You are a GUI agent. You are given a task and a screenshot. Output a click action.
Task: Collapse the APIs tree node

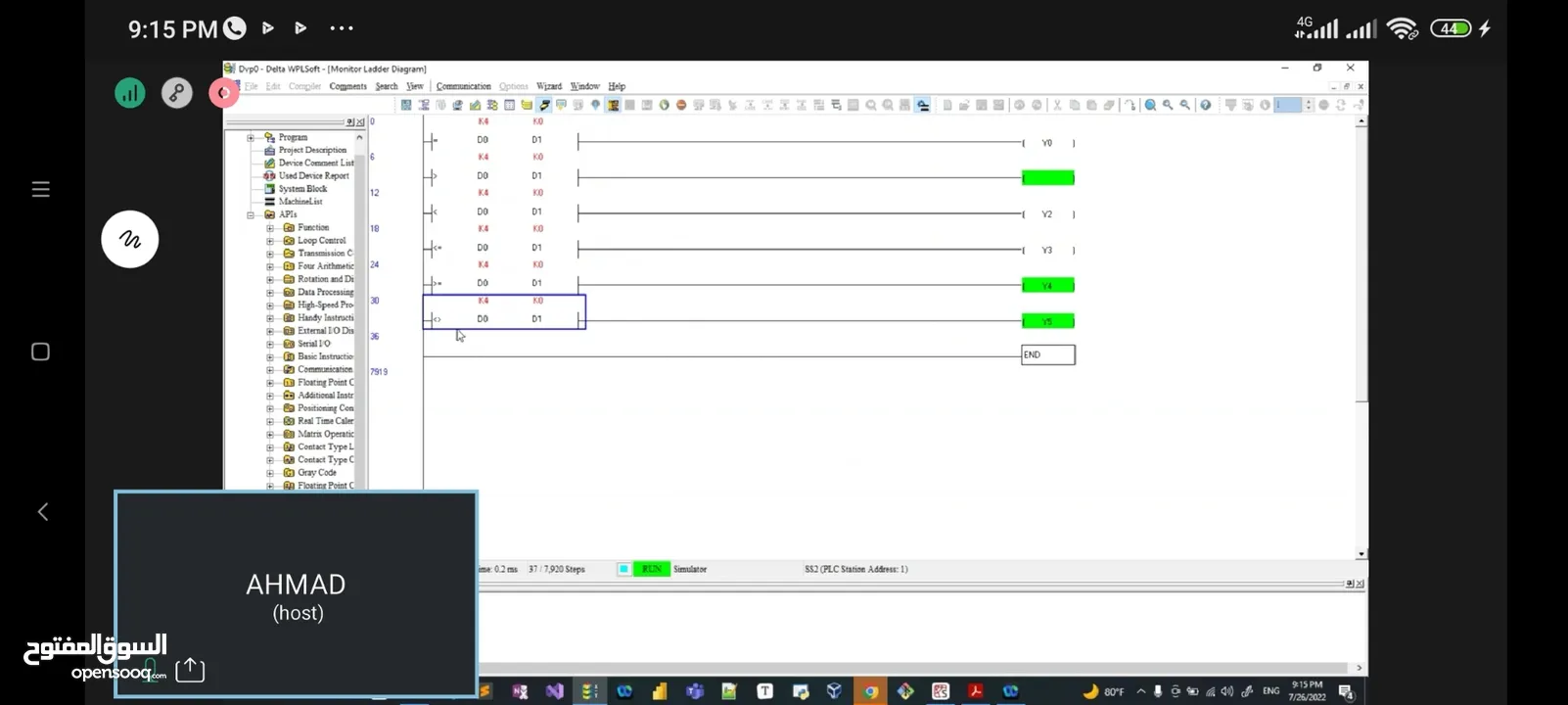point(251,214)
